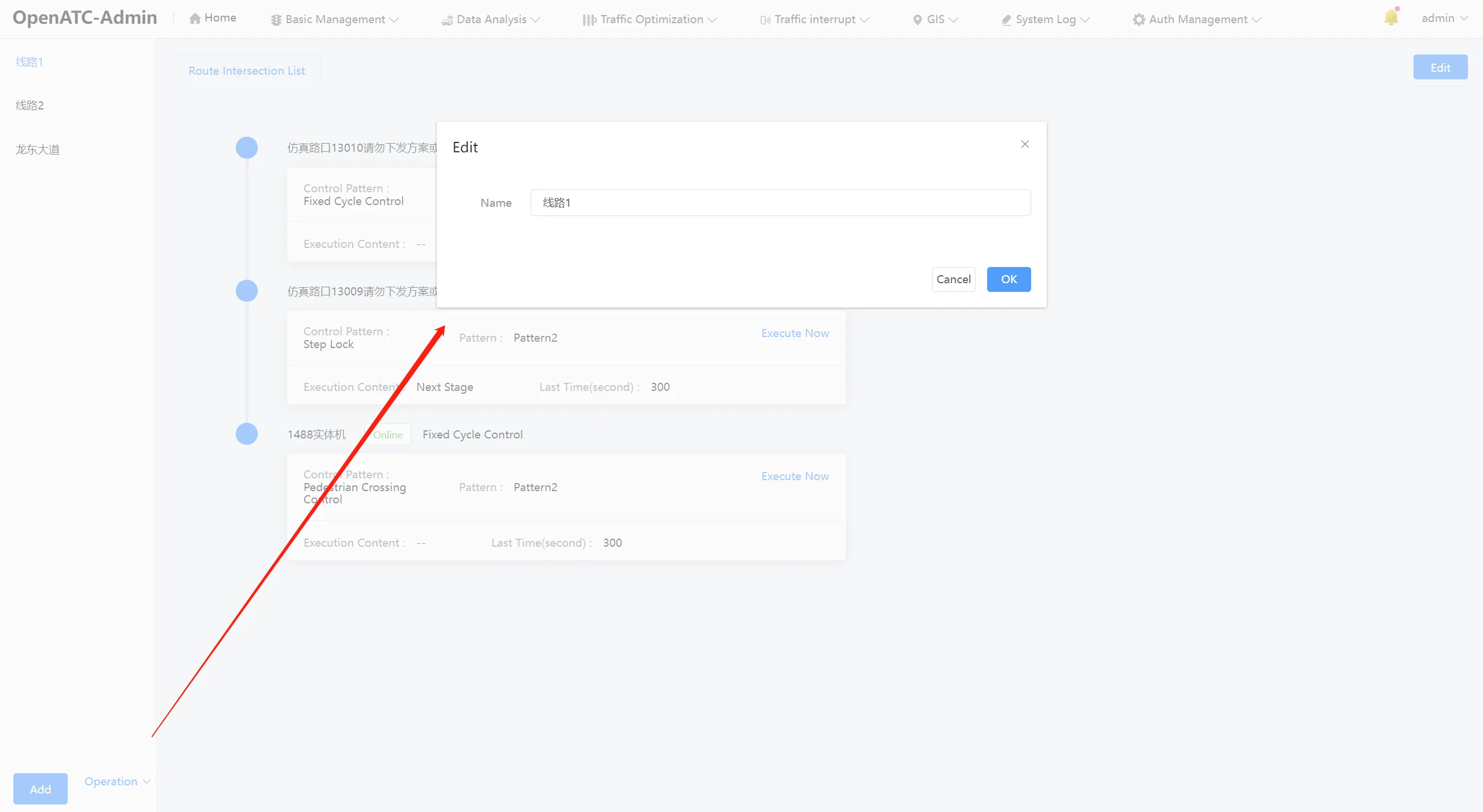Viewport: 1483px width, 812px height.
Task: Click the 仿真路口13009 intersection title
Action: click(362, 291)
